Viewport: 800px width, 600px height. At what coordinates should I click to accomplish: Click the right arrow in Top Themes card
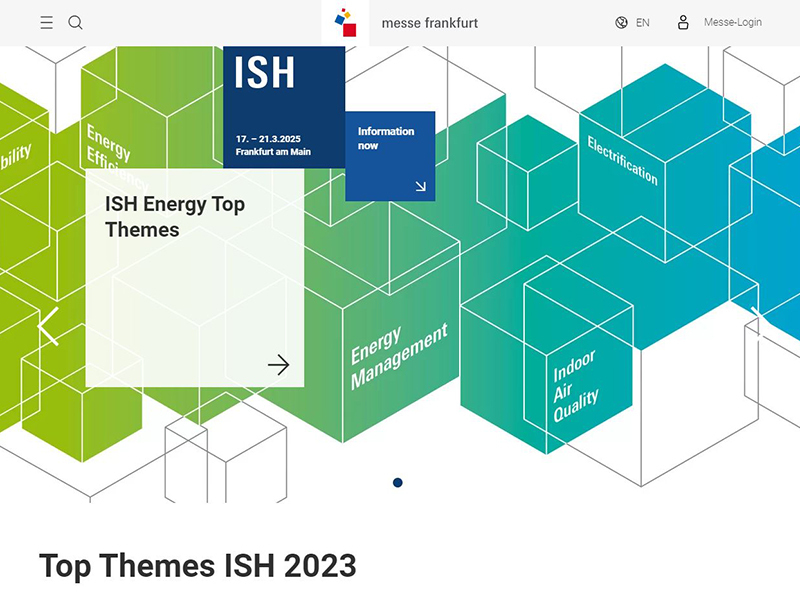279,365
